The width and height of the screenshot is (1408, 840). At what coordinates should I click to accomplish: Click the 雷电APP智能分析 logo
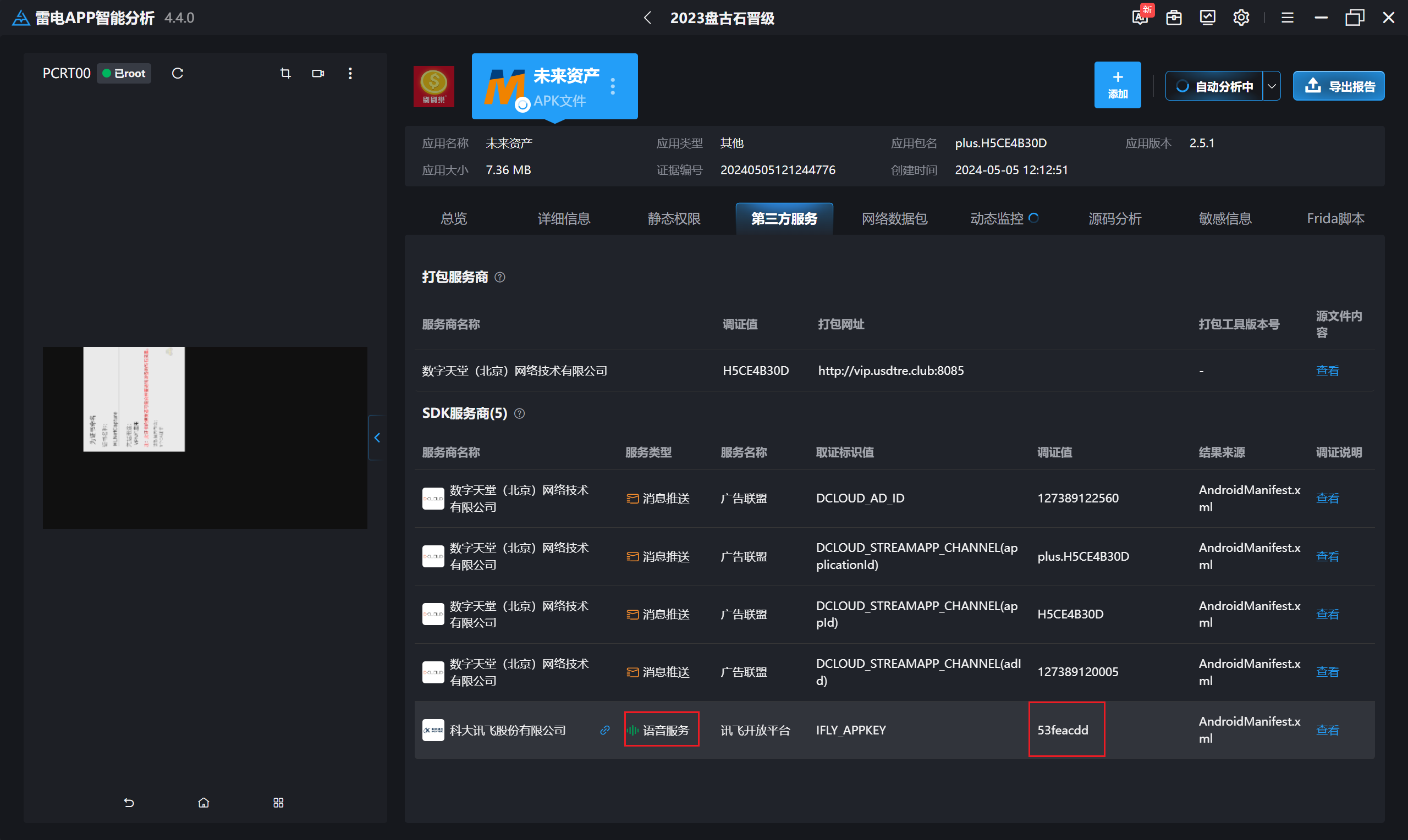pyautogui.click(x=21, y=18)
